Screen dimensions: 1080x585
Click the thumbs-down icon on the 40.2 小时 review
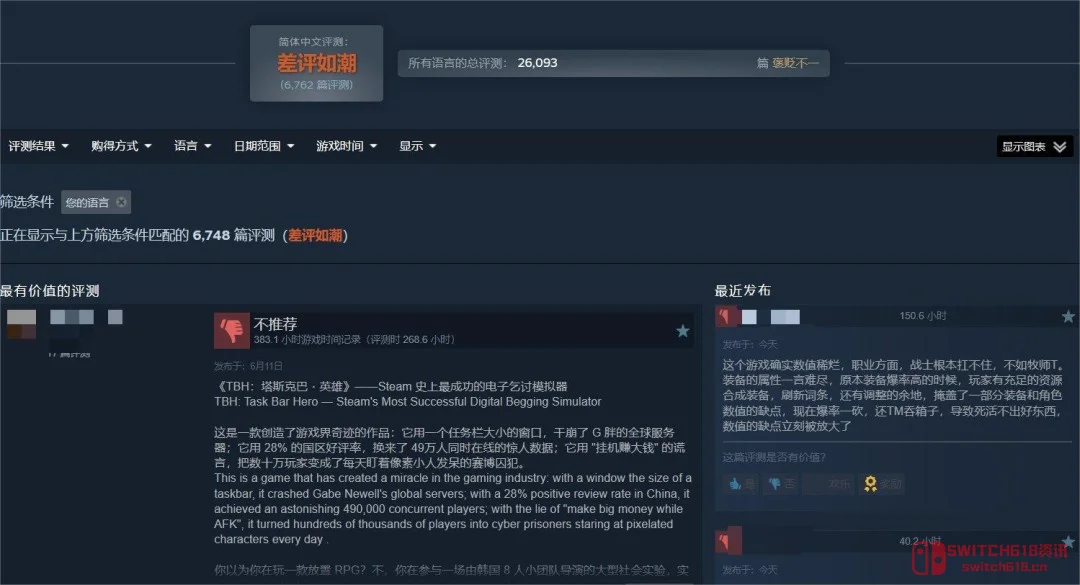(728, 541)
